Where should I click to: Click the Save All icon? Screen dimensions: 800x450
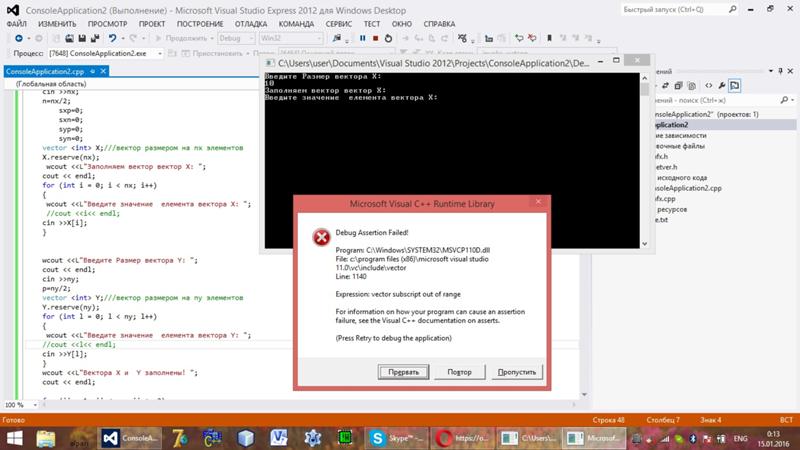[x=95, y=38]
